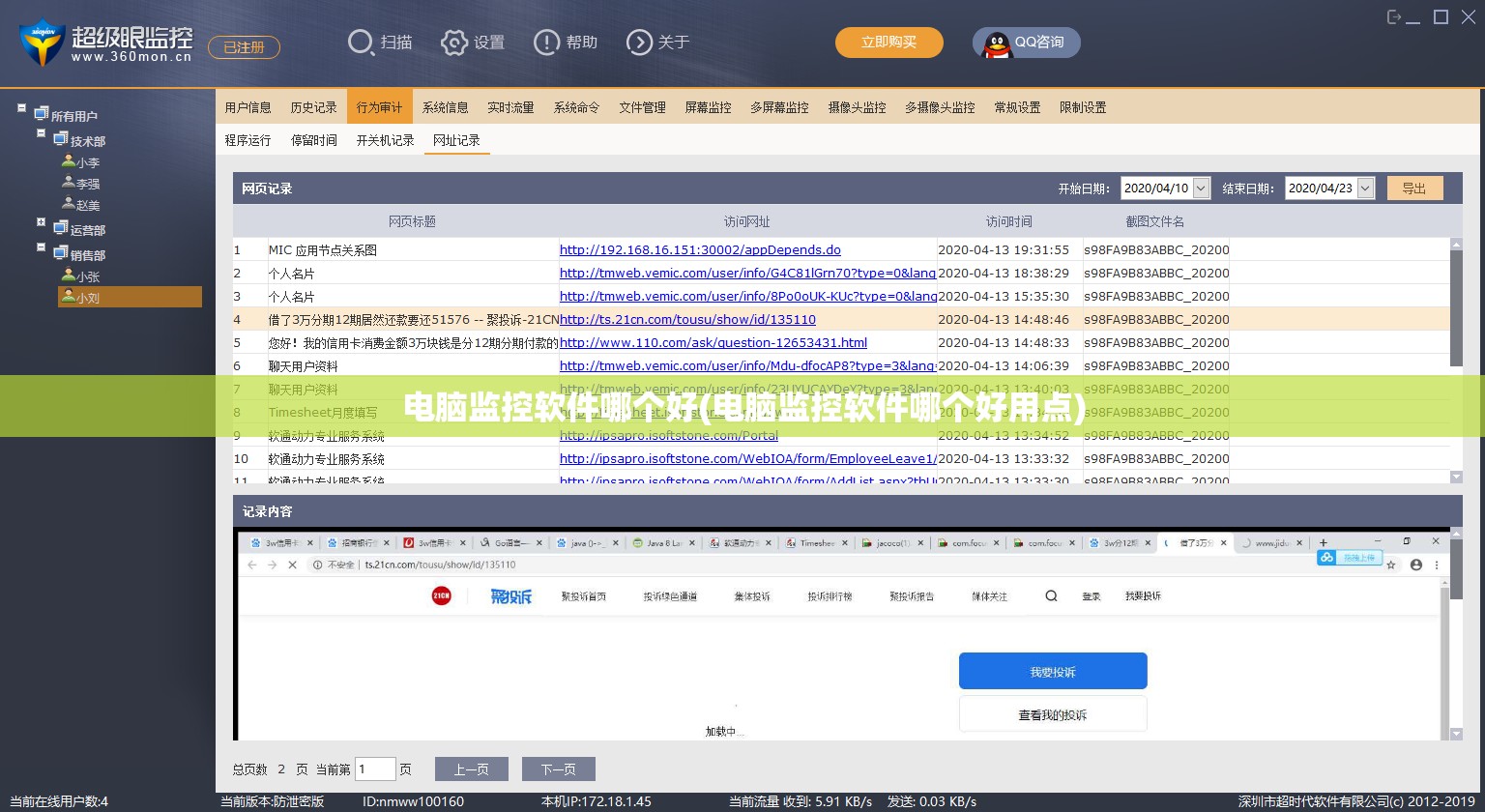Open the ts.21cn.com tousu link
Image resolution: width=1485 pixels, height=812 pixels.
tap(687, 319)
